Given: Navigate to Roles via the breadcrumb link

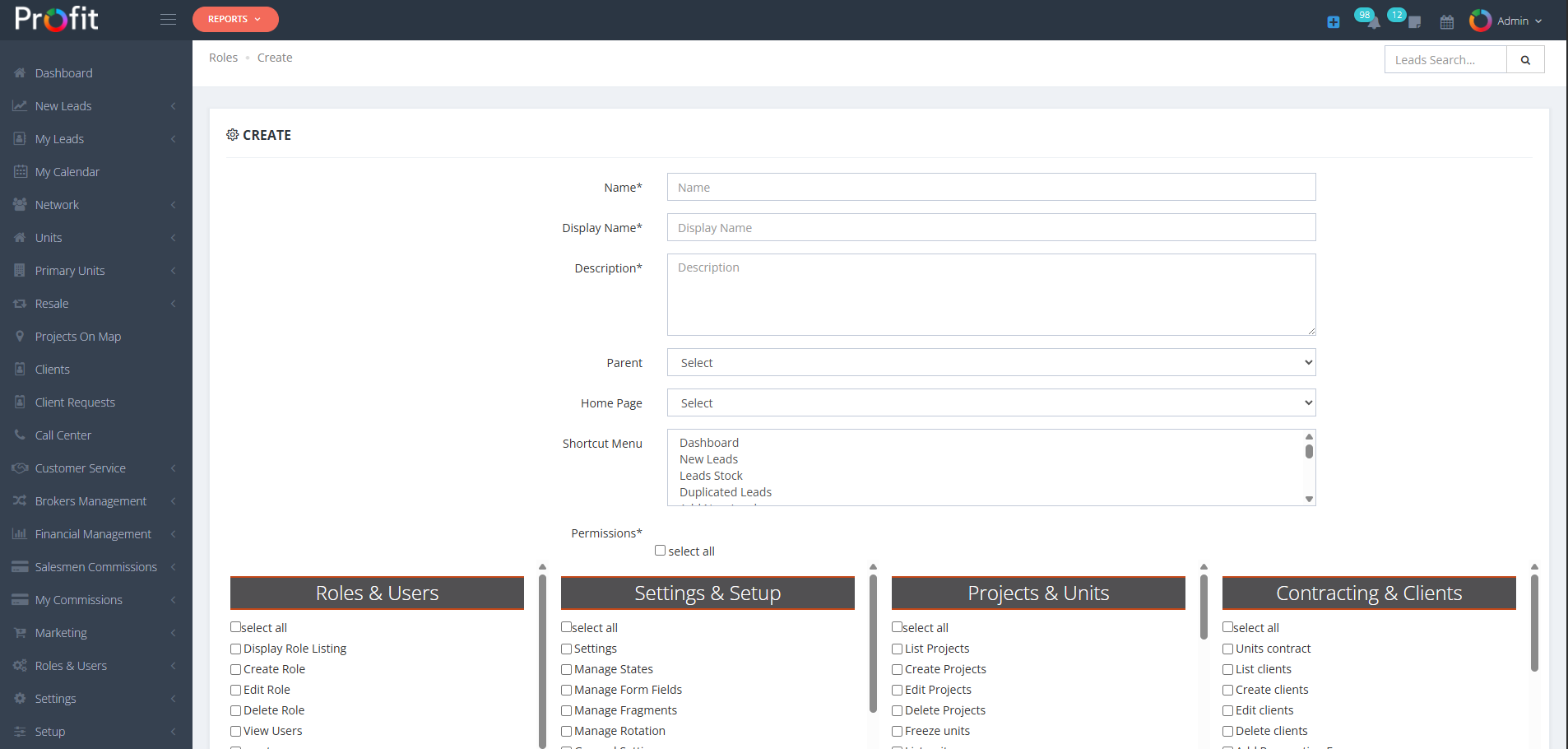Looking at the screenshot, I should tap(223, 57).
